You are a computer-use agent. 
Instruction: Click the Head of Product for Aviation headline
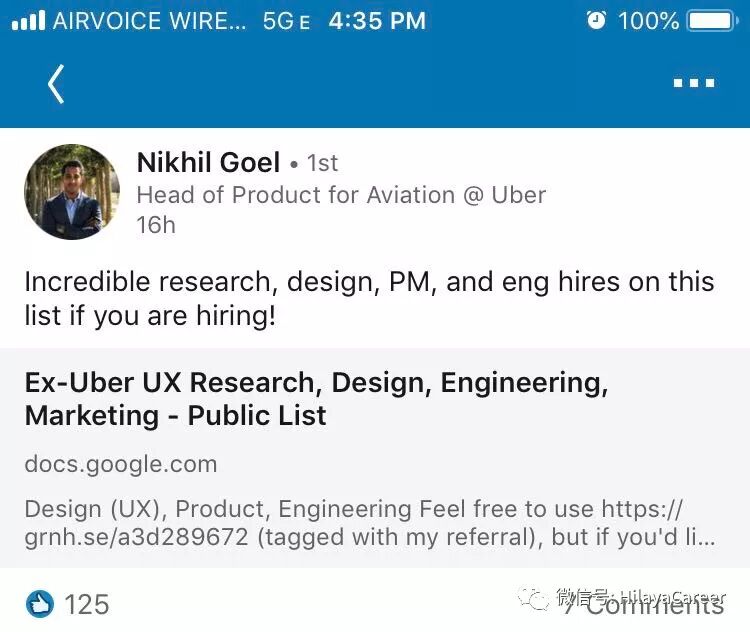341,194
